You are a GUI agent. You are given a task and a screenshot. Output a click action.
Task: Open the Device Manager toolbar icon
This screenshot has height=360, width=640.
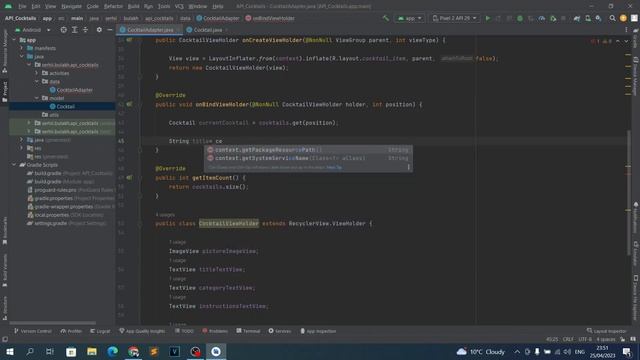click(x=588, y=18)
